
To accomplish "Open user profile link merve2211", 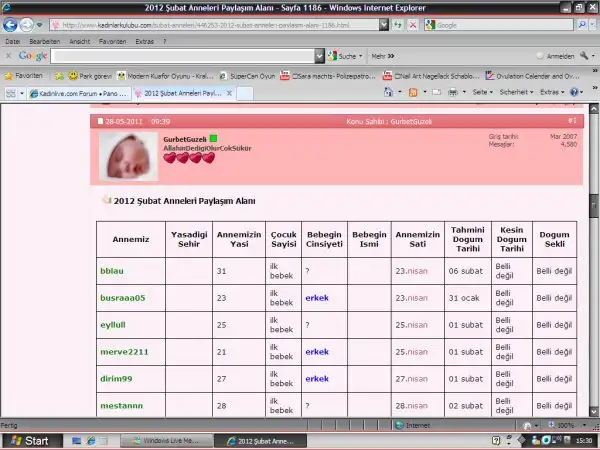I will (123, 352).
